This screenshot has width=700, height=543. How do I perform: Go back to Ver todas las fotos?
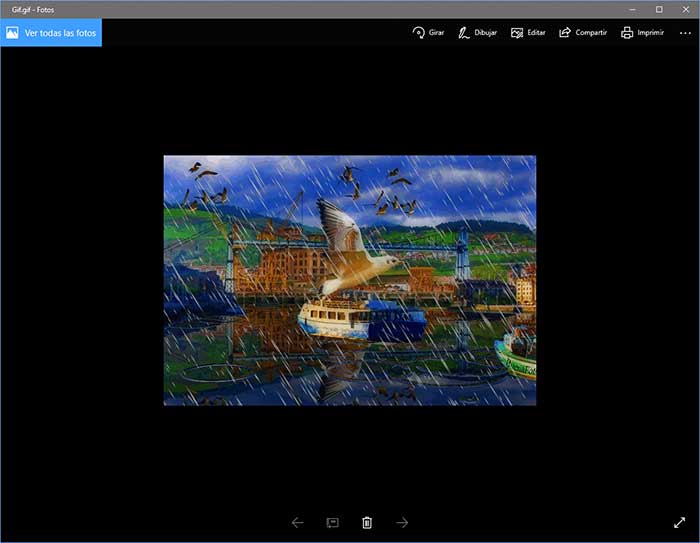[x=51, y=33]
